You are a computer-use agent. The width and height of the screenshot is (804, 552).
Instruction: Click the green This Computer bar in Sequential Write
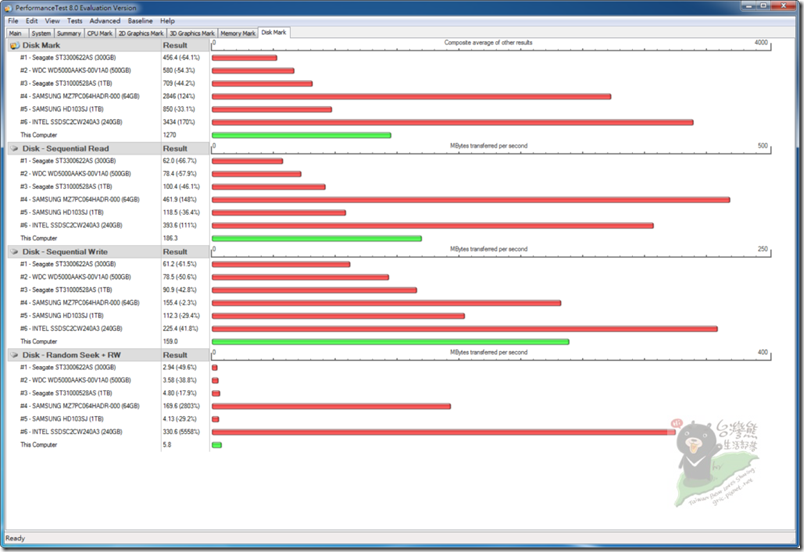point(391,342)
